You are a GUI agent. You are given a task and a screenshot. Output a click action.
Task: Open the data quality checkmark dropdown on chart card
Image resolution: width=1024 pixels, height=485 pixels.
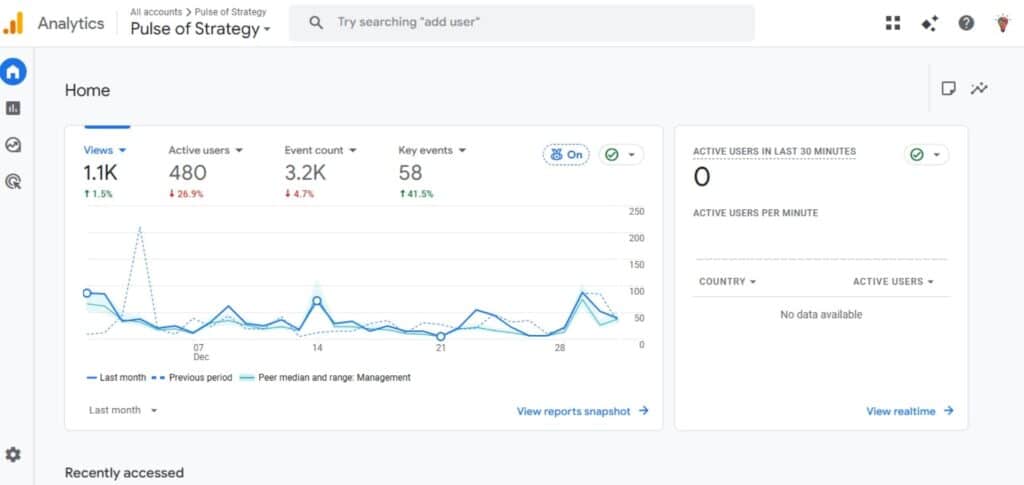click(620, 155)
